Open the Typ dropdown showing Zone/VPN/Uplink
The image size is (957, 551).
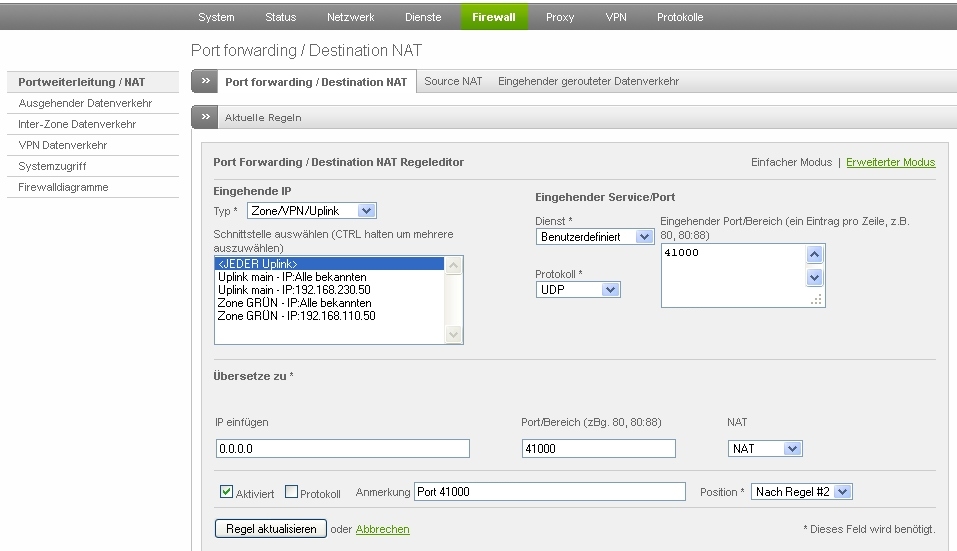point(311,210)
